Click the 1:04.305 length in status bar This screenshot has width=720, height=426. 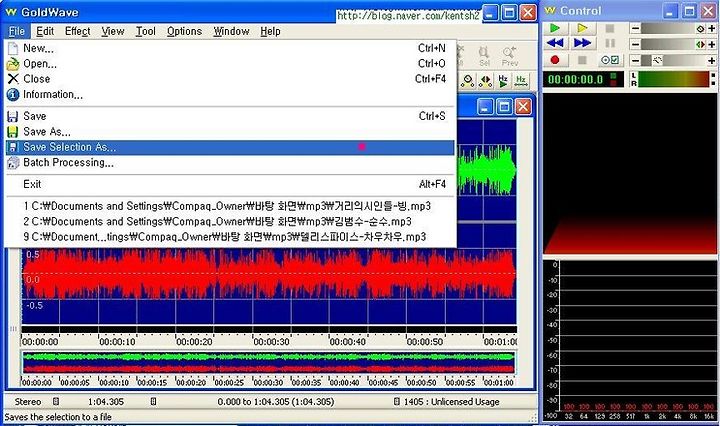pyautogui.click(x=106, y=402)
